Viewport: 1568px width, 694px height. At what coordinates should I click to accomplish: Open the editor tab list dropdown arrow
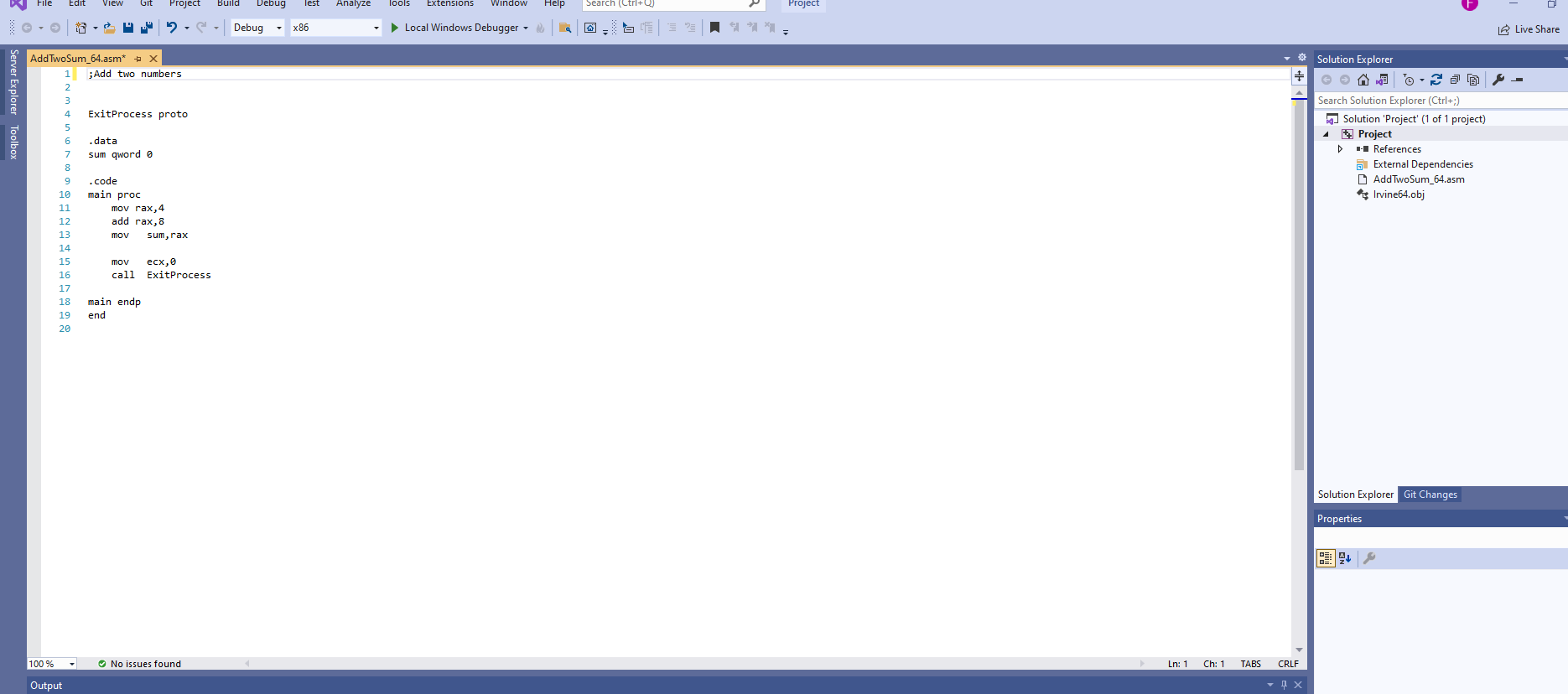pyautogui.click(x=1287, y=59)
